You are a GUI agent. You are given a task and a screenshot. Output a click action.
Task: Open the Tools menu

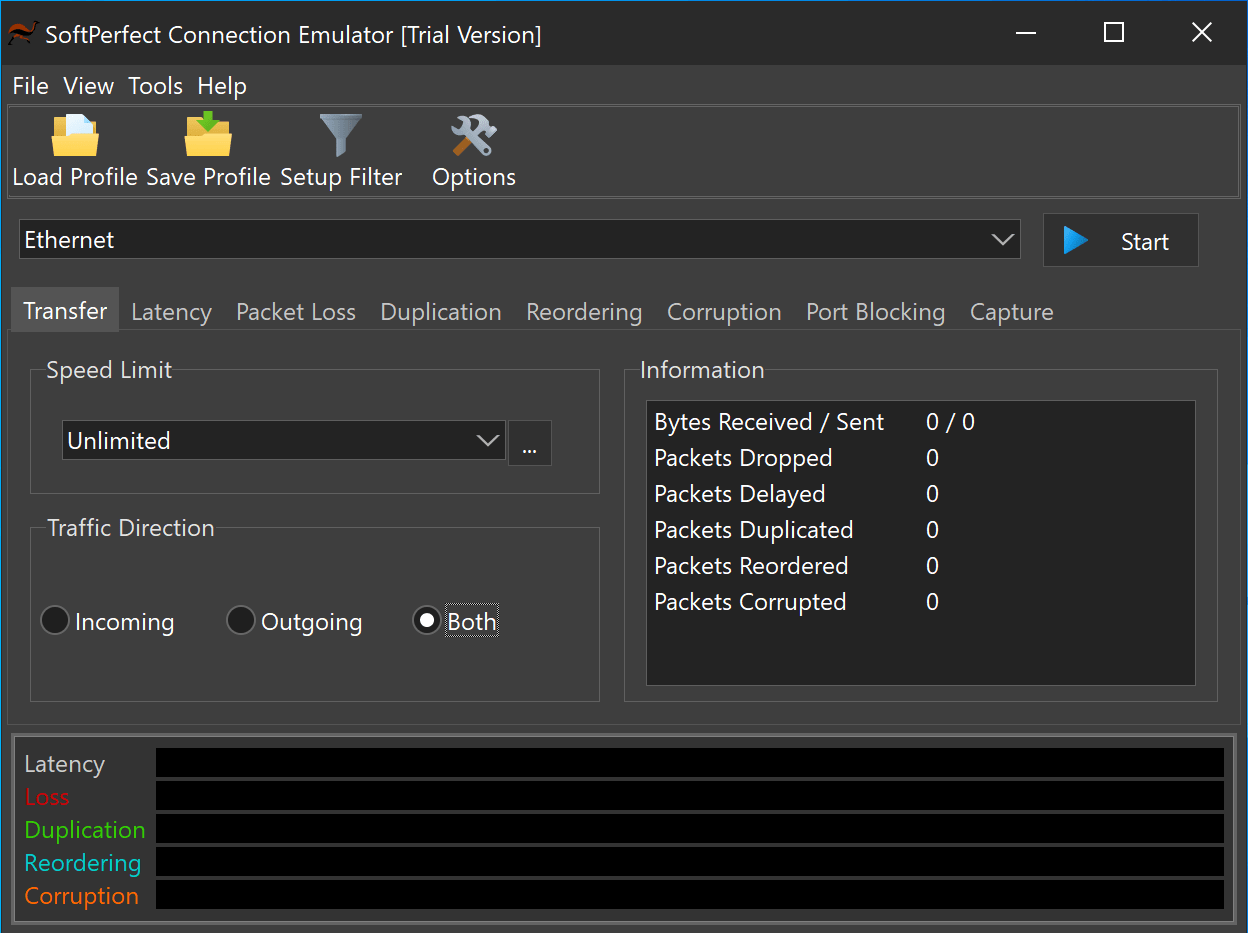coord(155,86)
